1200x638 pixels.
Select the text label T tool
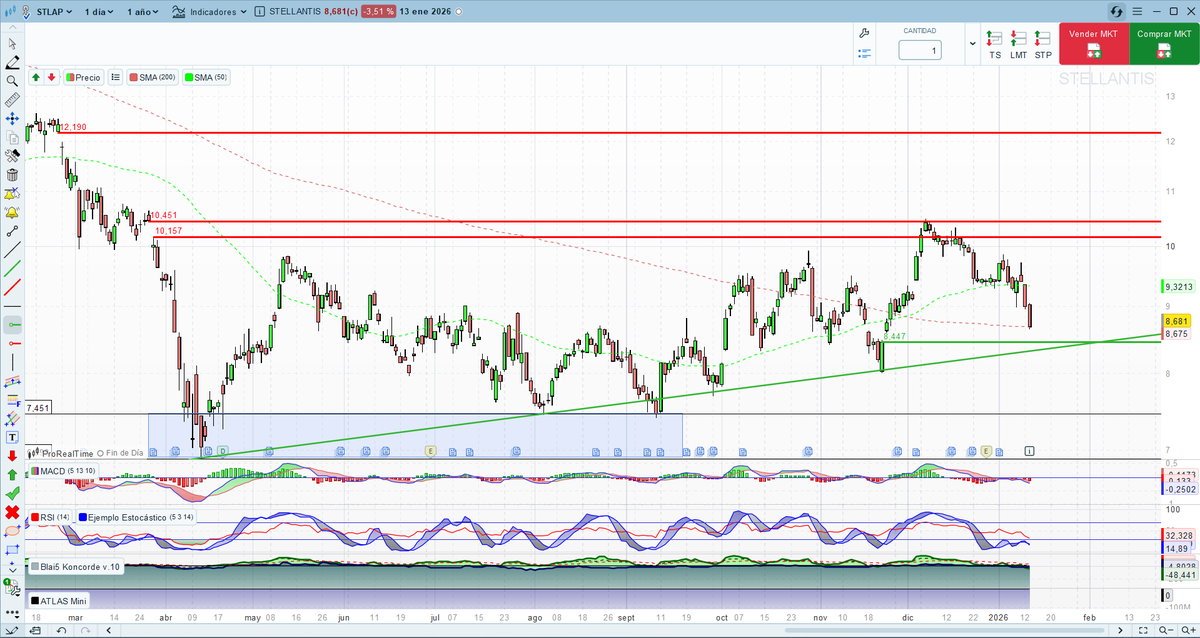point(12,437)
